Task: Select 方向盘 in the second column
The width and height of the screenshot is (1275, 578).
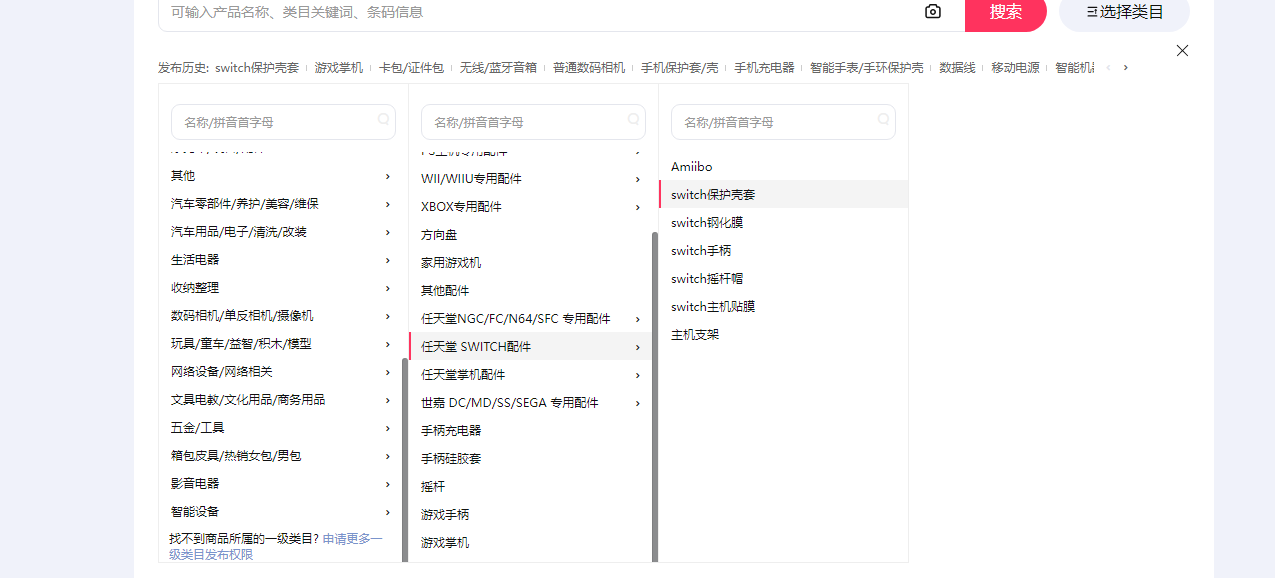Action: [x=439, y=235]
